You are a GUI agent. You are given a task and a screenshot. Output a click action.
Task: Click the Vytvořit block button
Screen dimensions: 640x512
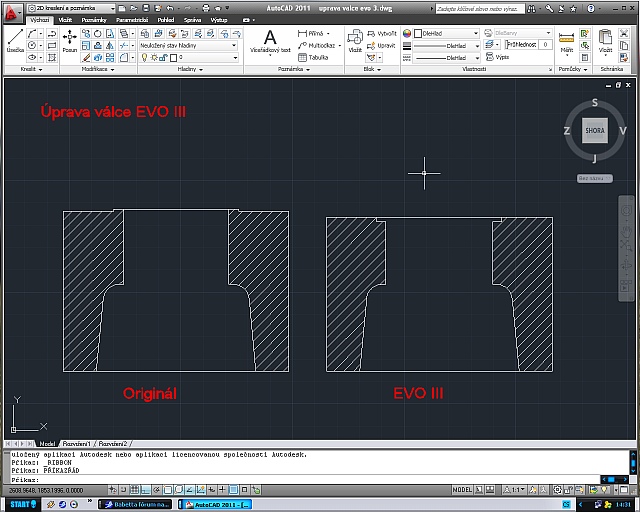(382, 33)
